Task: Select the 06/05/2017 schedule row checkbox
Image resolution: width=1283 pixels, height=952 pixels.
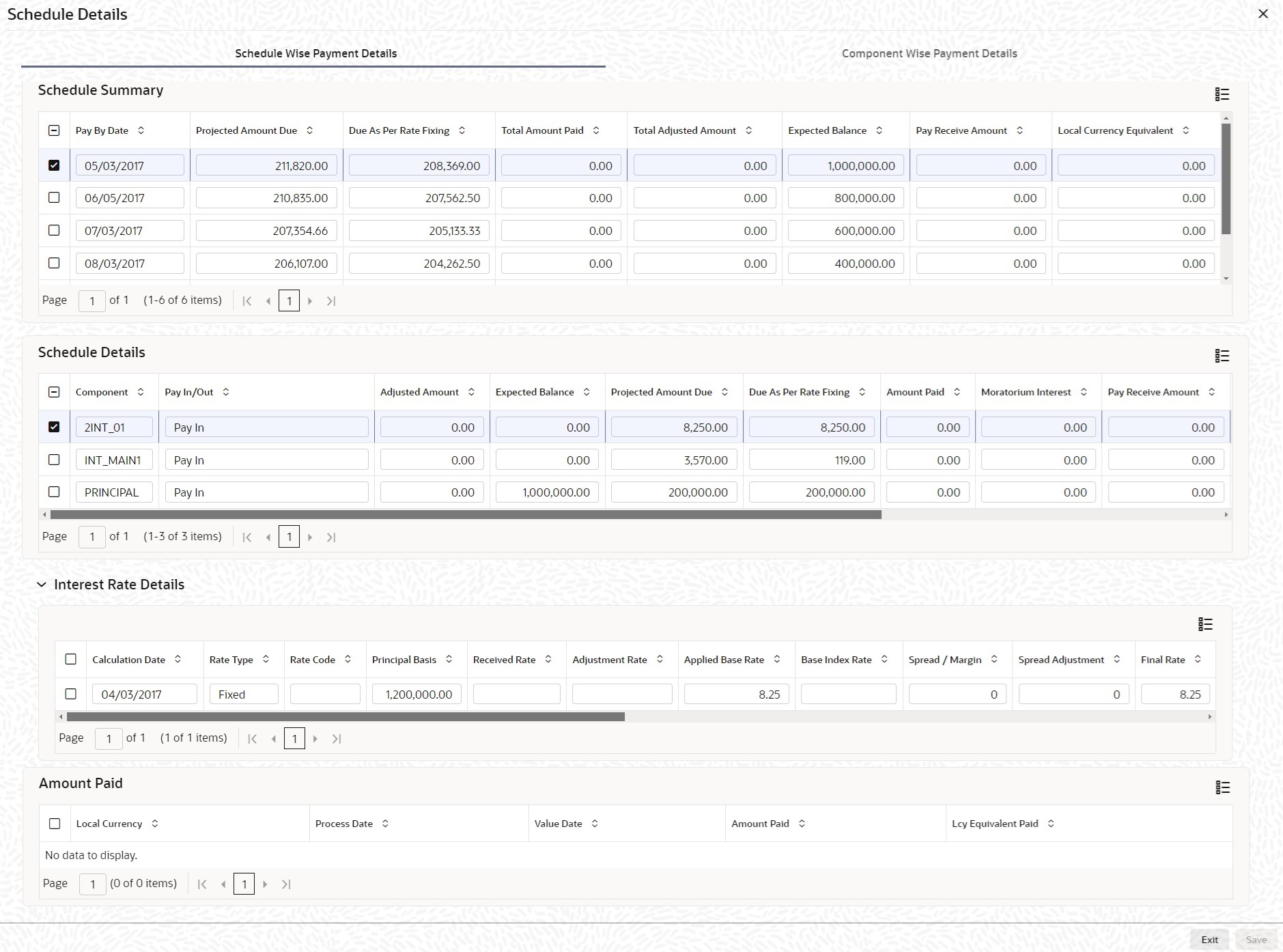Action: 54,197
